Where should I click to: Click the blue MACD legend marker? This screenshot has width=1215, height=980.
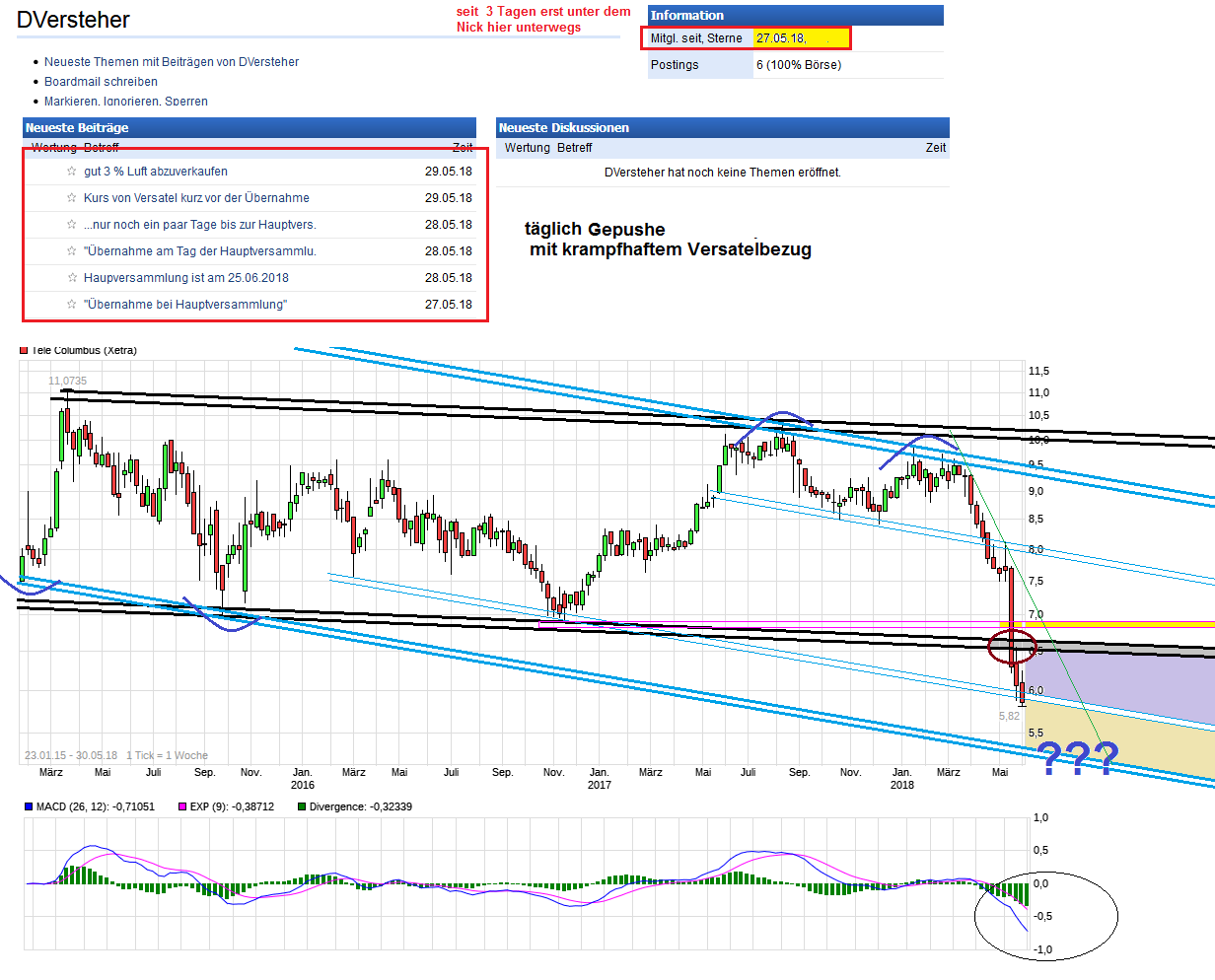30,806
